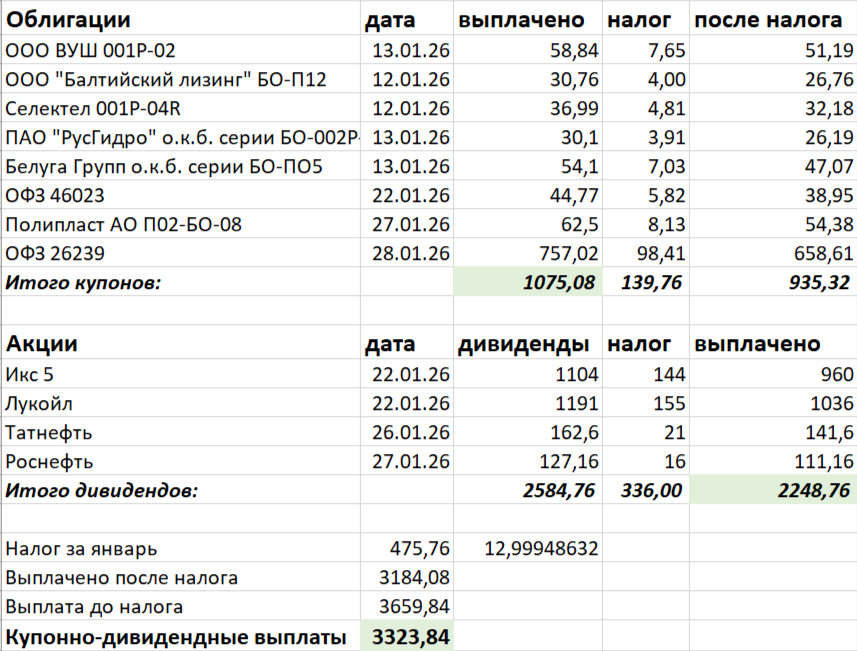Click dividend tax total 336,00

point(646,490)
